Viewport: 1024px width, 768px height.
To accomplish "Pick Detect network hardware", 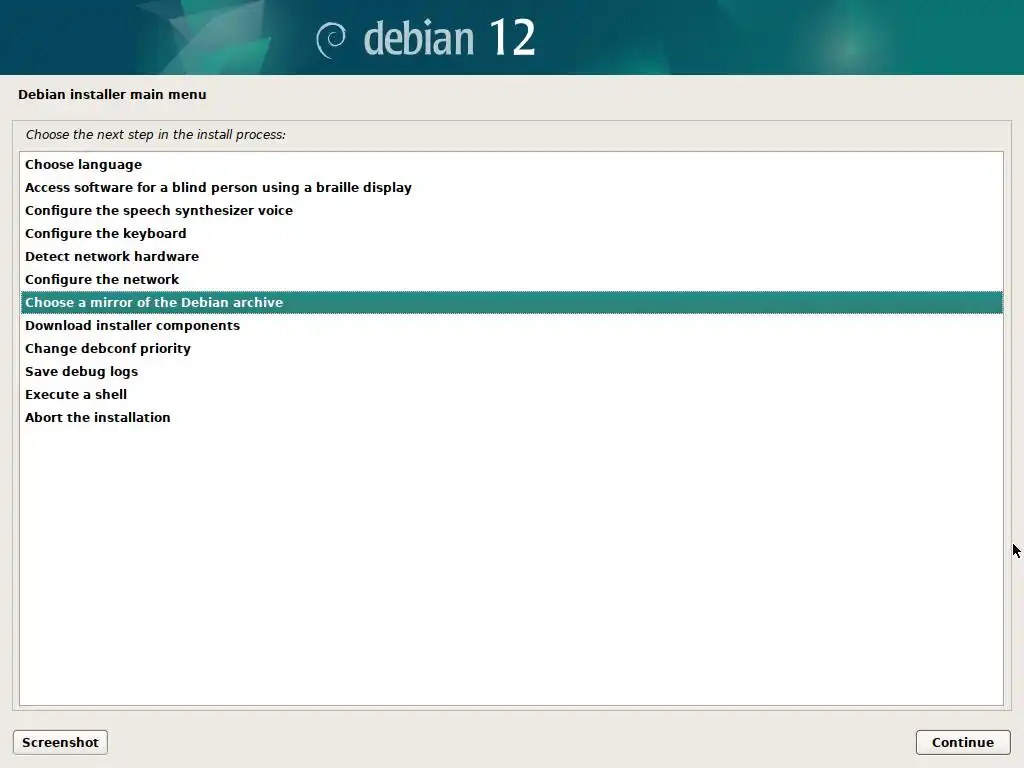I will 511,256.
